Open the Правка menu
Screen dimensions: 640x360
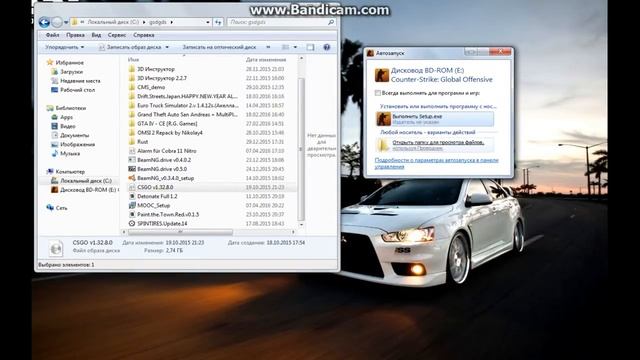[x=76, y=35]
